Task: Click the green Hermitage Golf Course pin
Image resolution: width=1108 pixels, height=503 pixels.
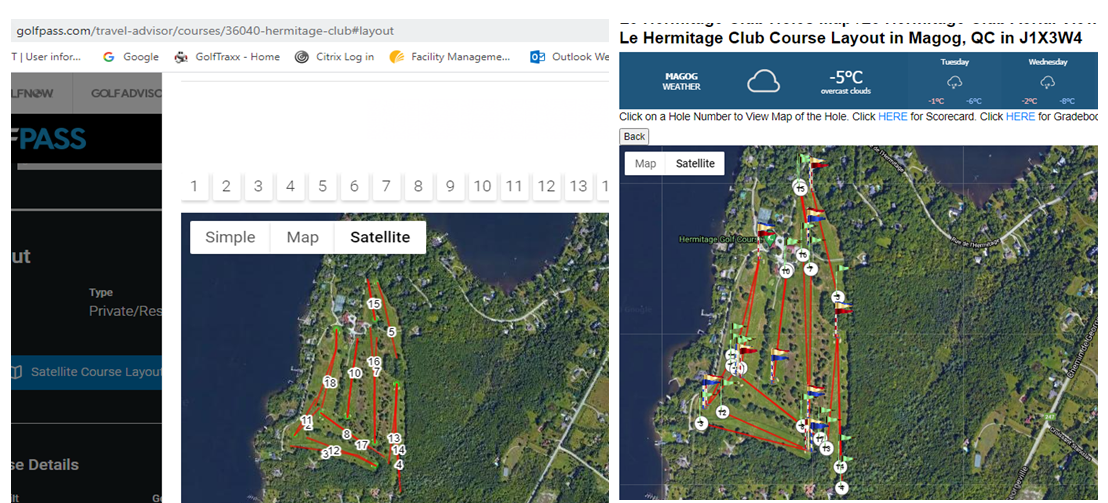Action: (x=770, y=240)
